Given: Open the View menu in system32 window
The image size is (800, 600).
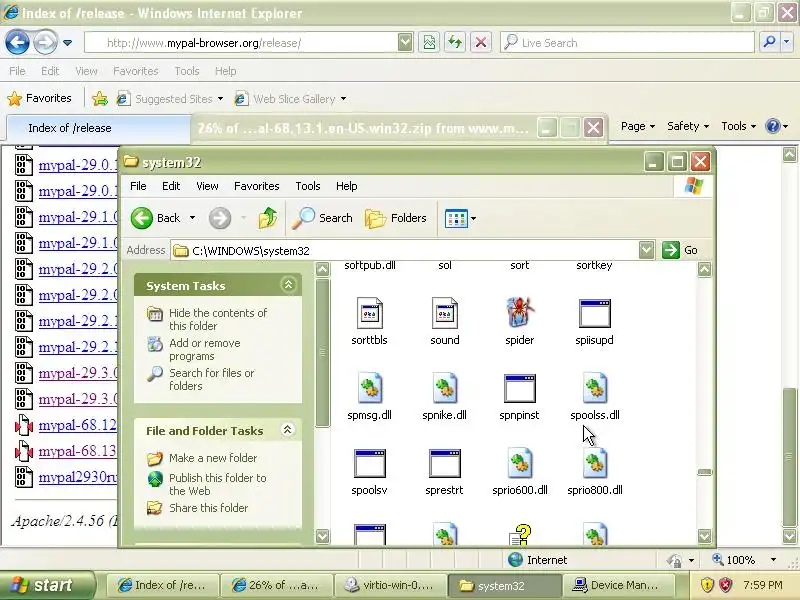Looking at the screenshot, I should (x=207, y=186).
